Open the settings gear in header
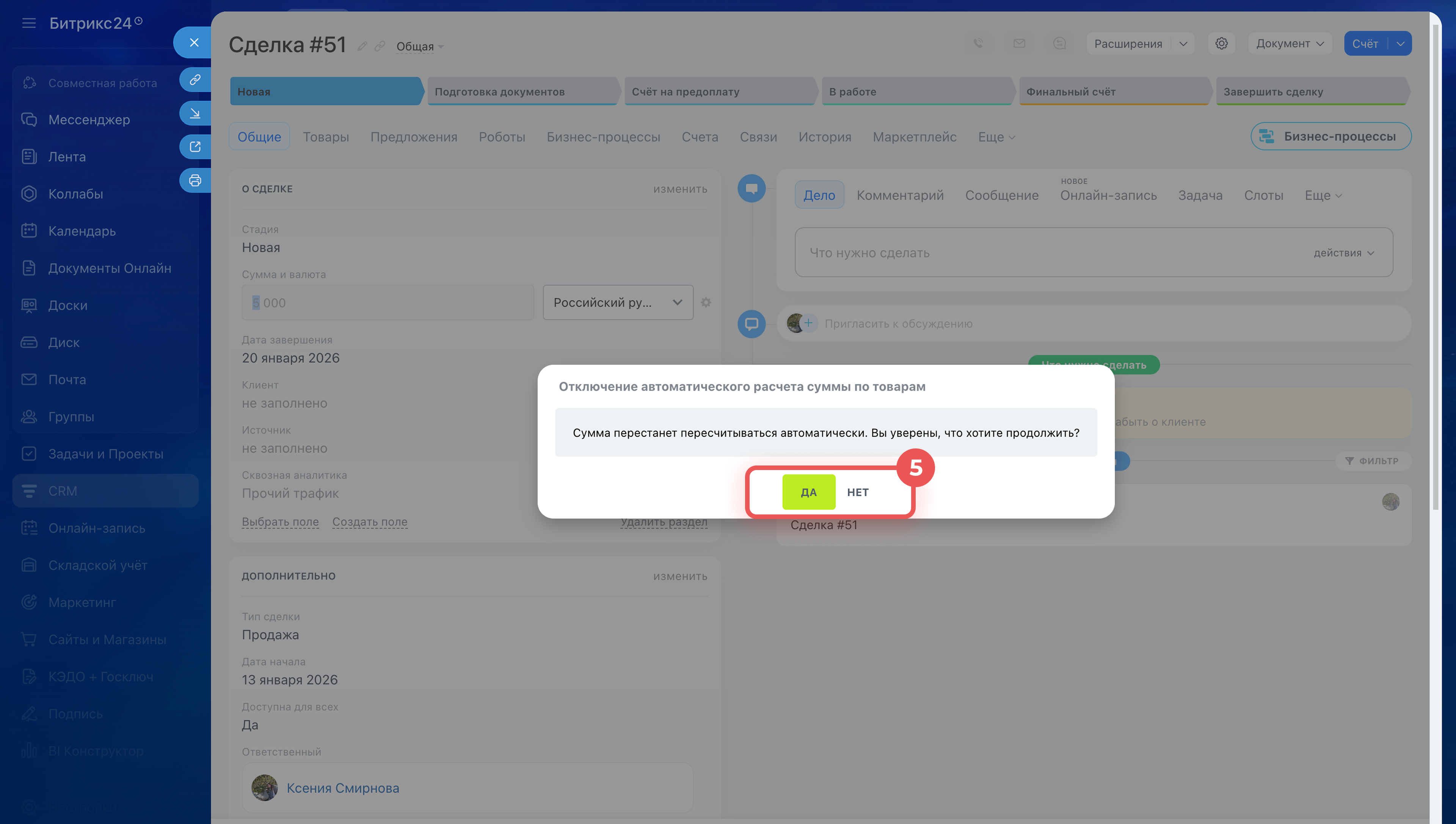Viewport: 1456px width, 824px height. pos(1221,44)
